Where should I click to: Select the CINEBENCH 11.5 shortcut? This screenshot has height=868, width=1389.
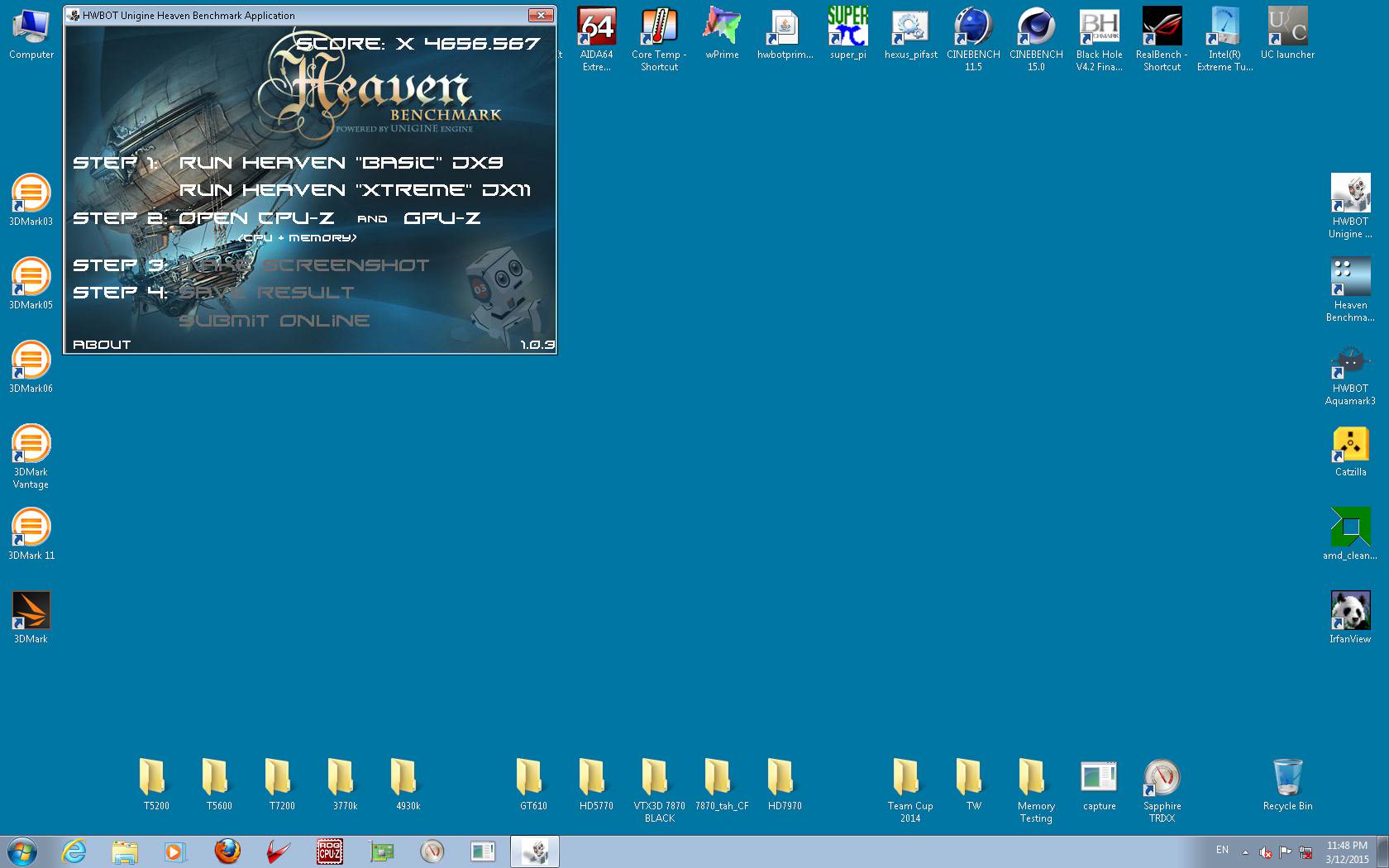[x=974, y=40]
